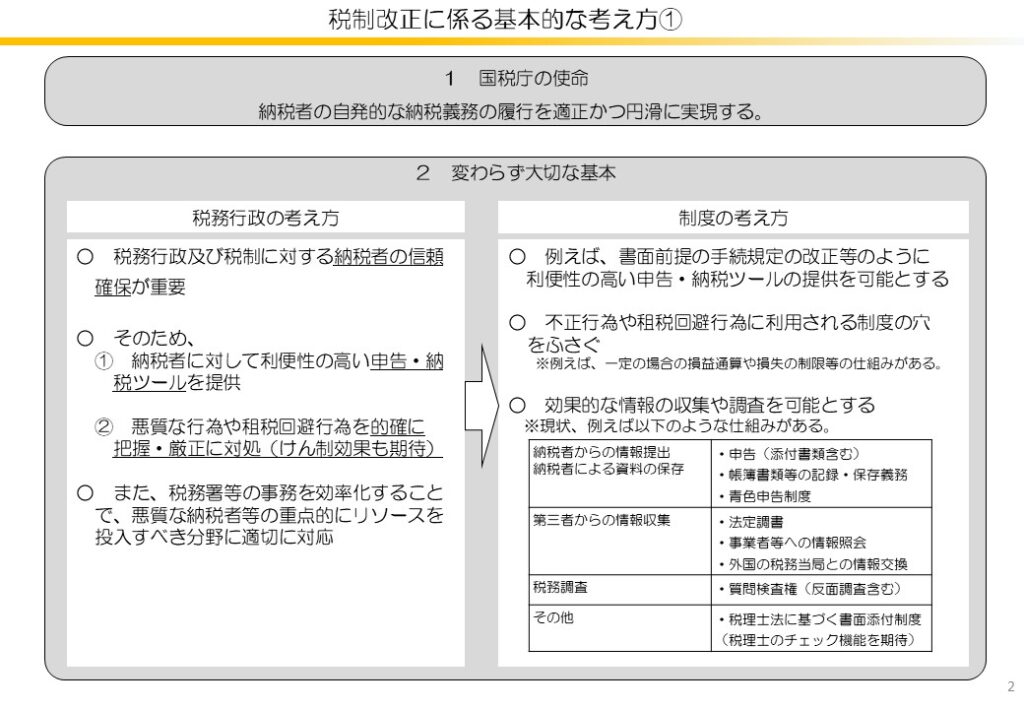Click the bullet text about 書面前提の手続規定の改正
The height and width of the screenshot is (709, 1024).
[x=728, y=267]
